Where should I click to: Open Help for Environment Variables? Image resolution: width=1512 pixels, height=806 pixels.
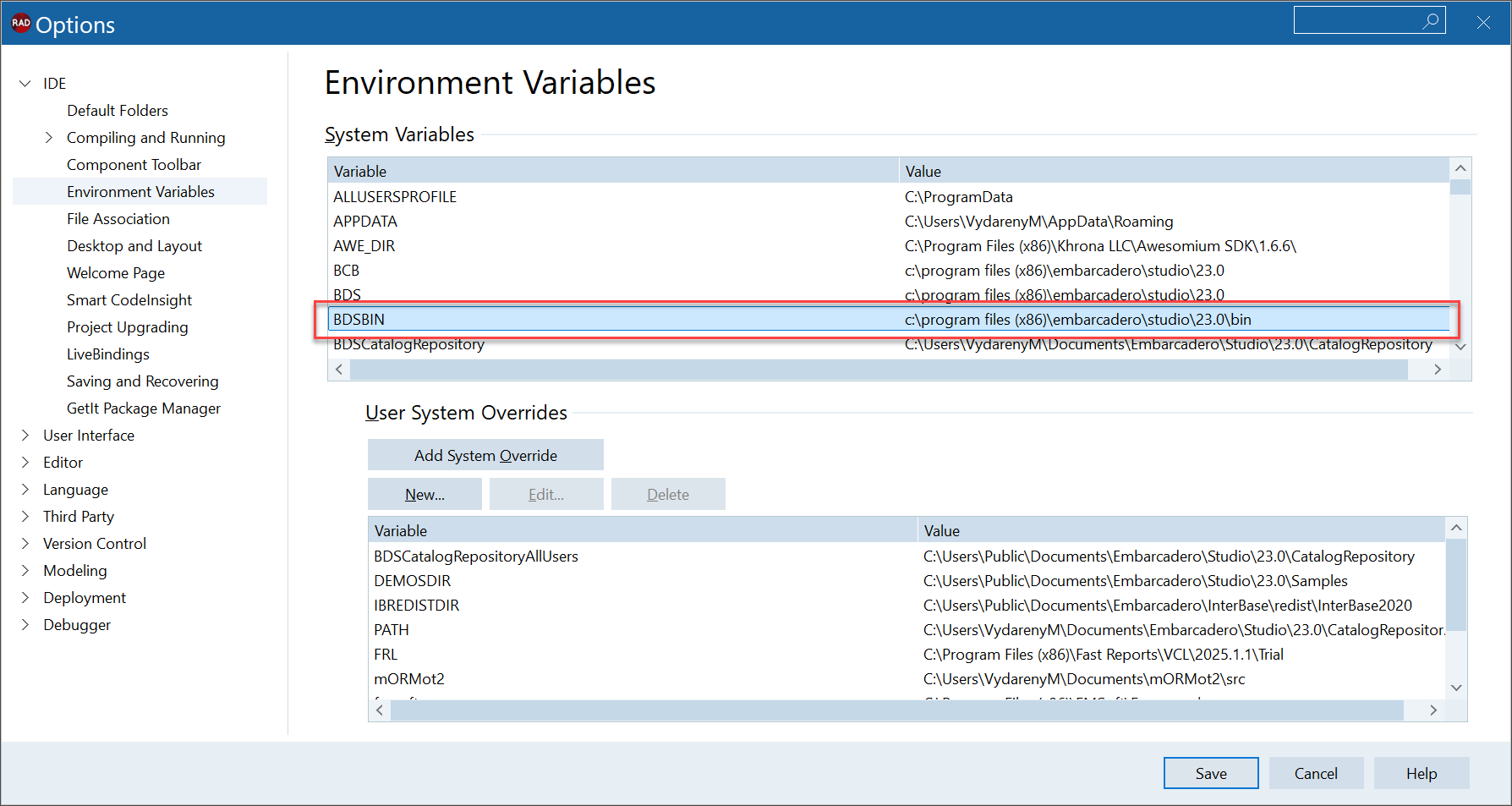[1421, 772]
